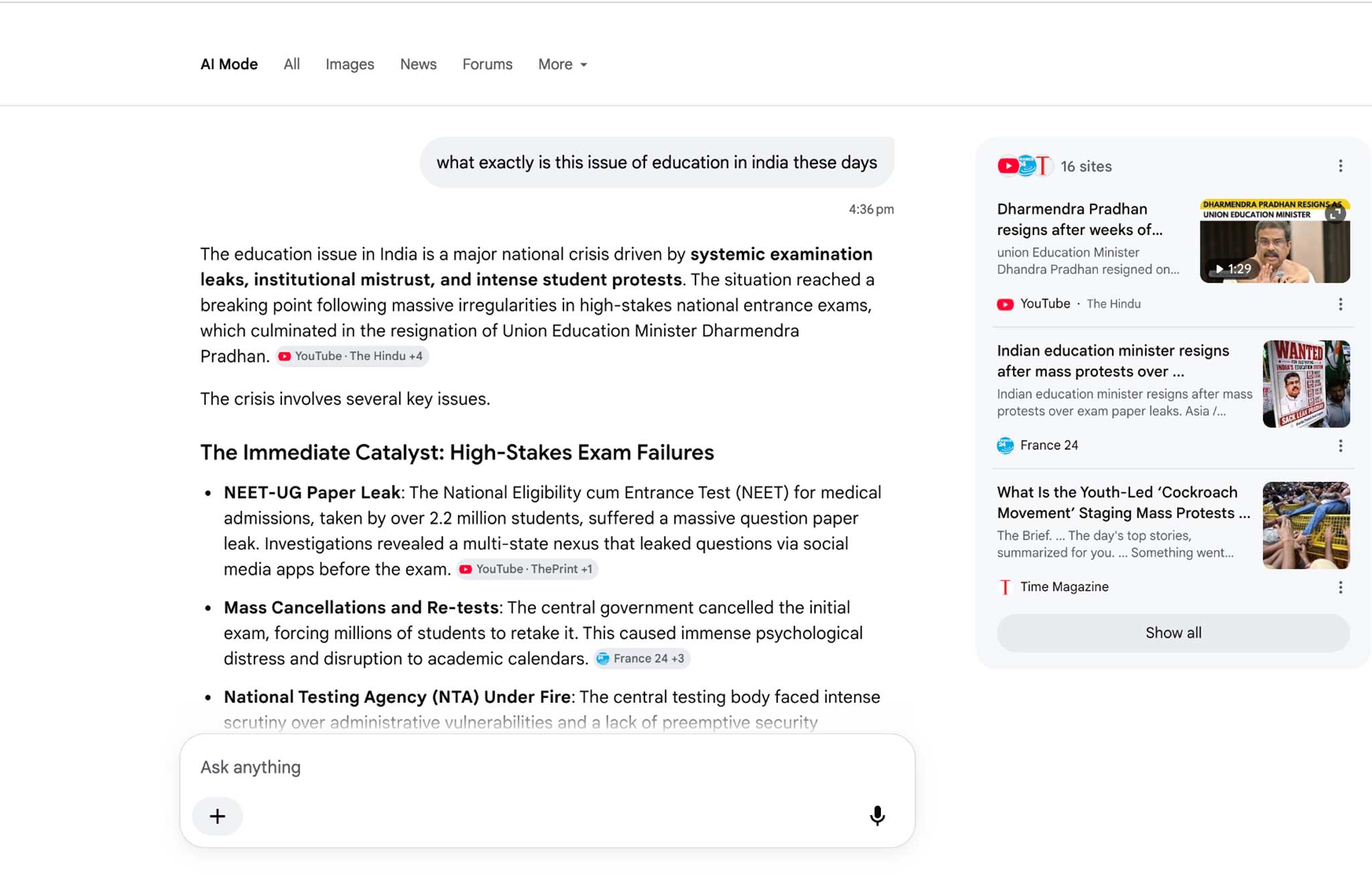The image size is (1372, 891).
Task: Click the 4:36 pm timestamp
Action: 871,209
